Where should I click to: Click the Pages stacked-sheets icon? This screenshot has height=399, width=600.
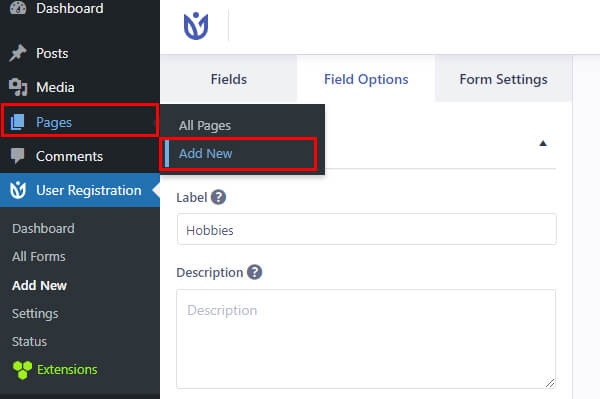[x=17, y=122]
